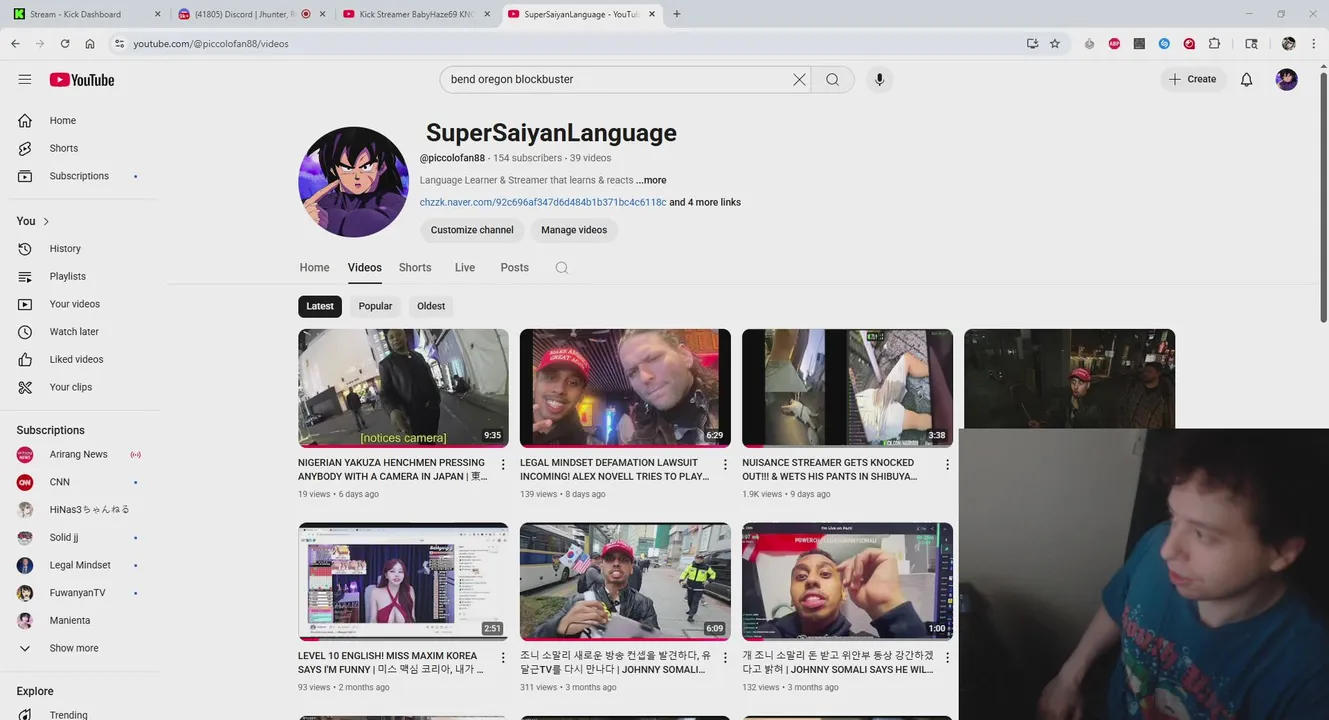The height and width of the screenshot is (720, 1329).
Task: Open the YouTube hamburger guide menu
Action: coord(25,79)
